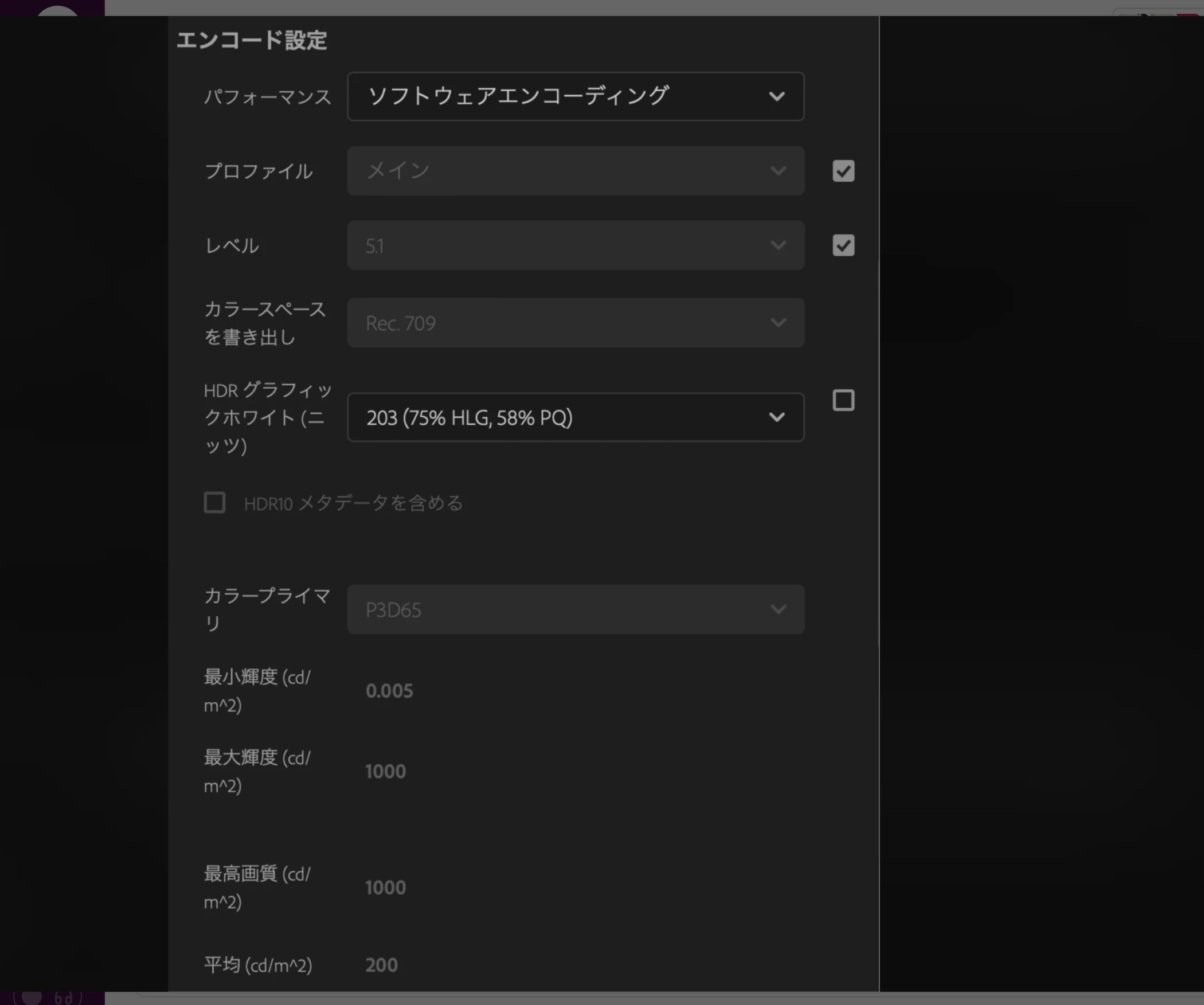Image resolution: width=1204 pixels, height=1005 pixels.
Task: Click the パフォーマンス label
Action: coord(268,97)
